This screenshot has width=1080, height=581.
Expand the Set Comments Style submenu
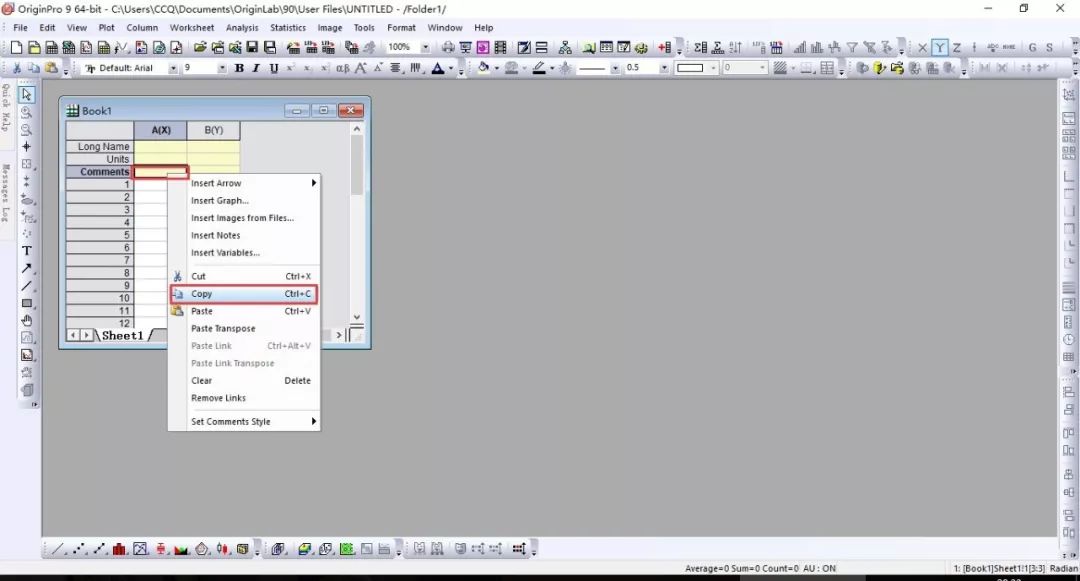[246, 421]
